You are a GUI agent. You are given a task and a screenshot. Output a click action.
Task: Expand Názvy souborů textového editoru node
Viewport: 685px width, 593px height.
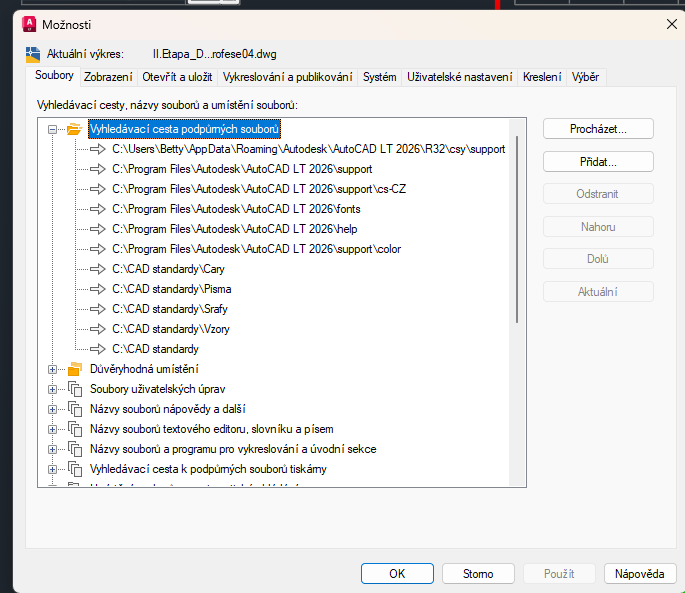click(53, 429)
